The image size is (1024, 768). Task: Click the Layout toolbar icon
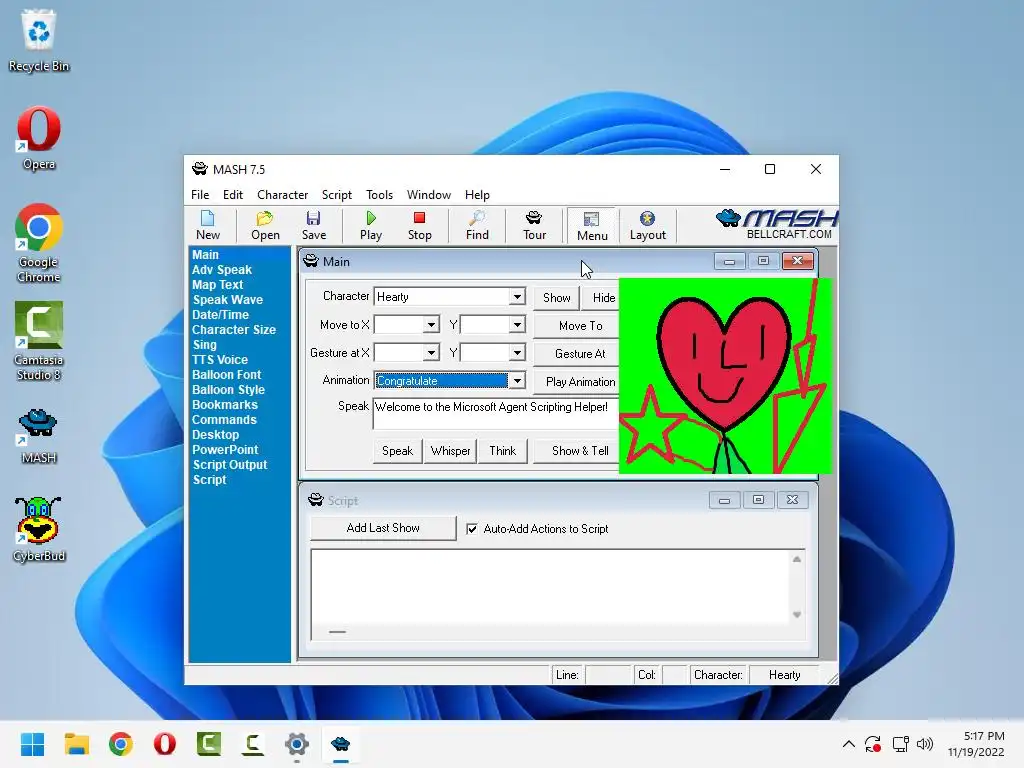point(648,225)
